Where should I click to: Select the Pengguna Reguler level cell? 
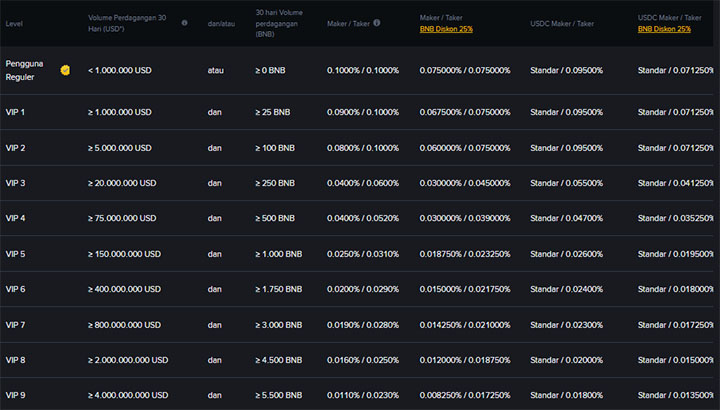coord(24,70)
